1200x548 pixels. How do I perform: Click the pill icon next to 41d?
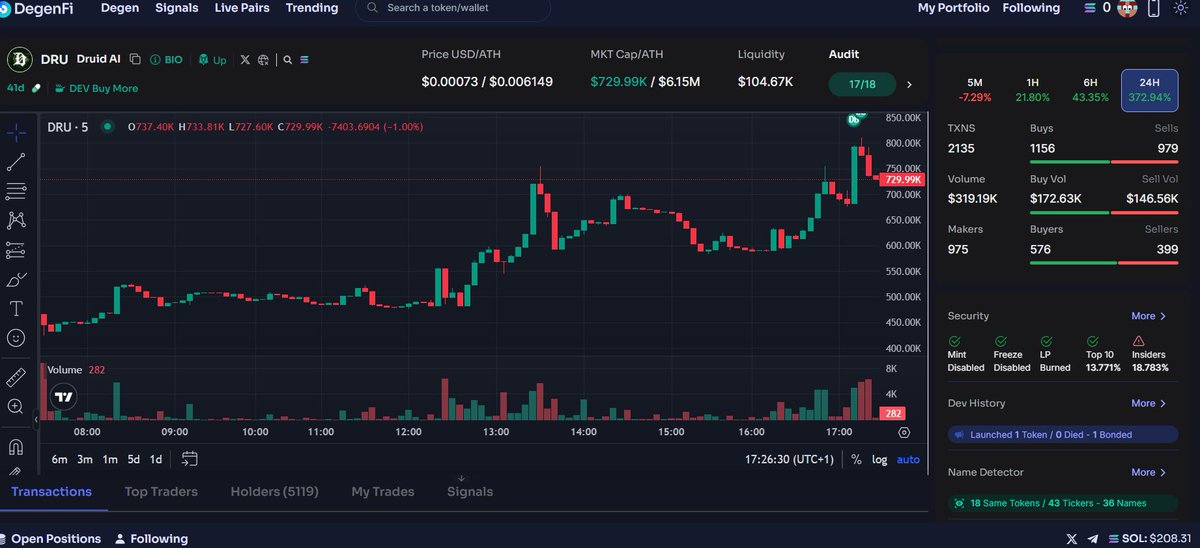pos(37,88)
